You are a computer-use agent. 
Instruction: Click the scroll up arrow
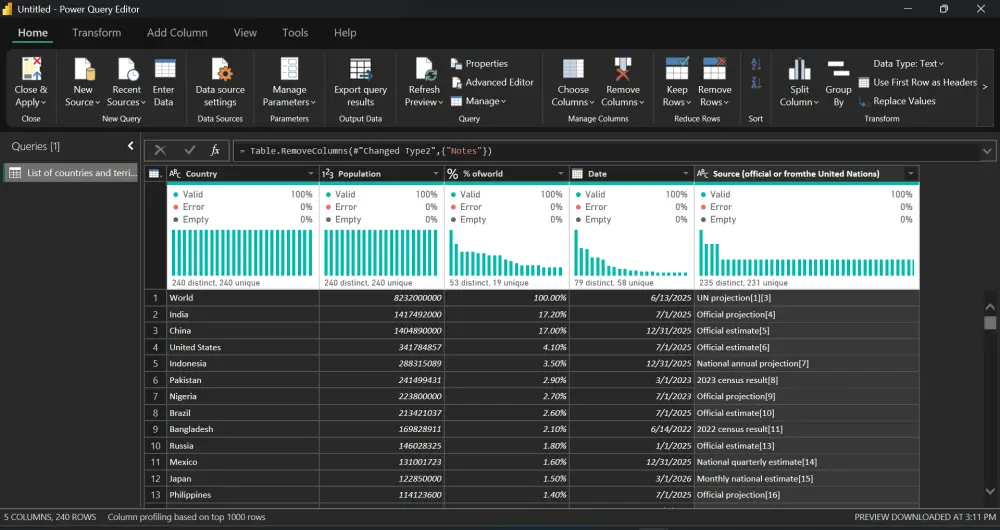point(990,307)
